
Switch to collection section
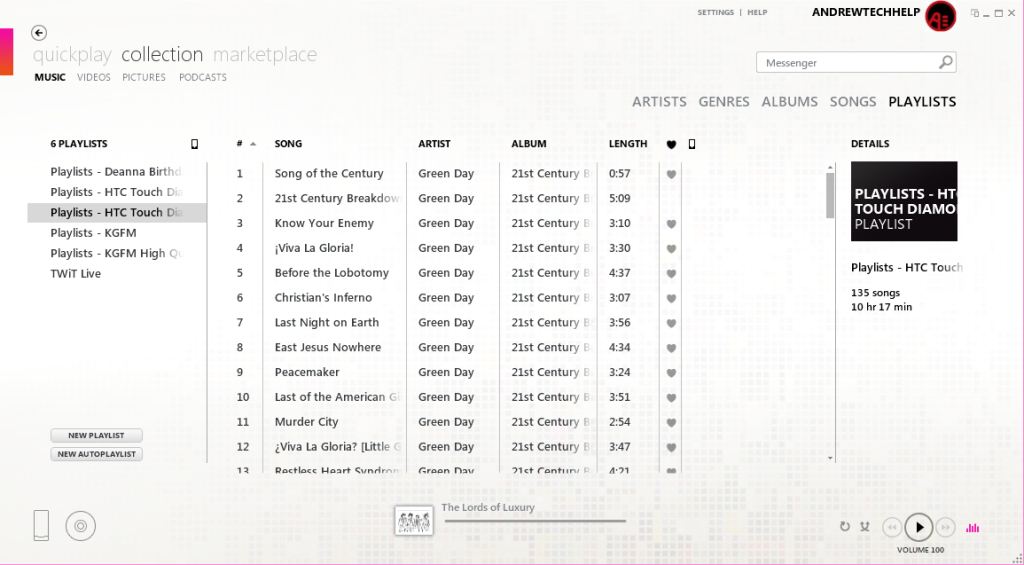pyautogui.click(x=162, y=54)
